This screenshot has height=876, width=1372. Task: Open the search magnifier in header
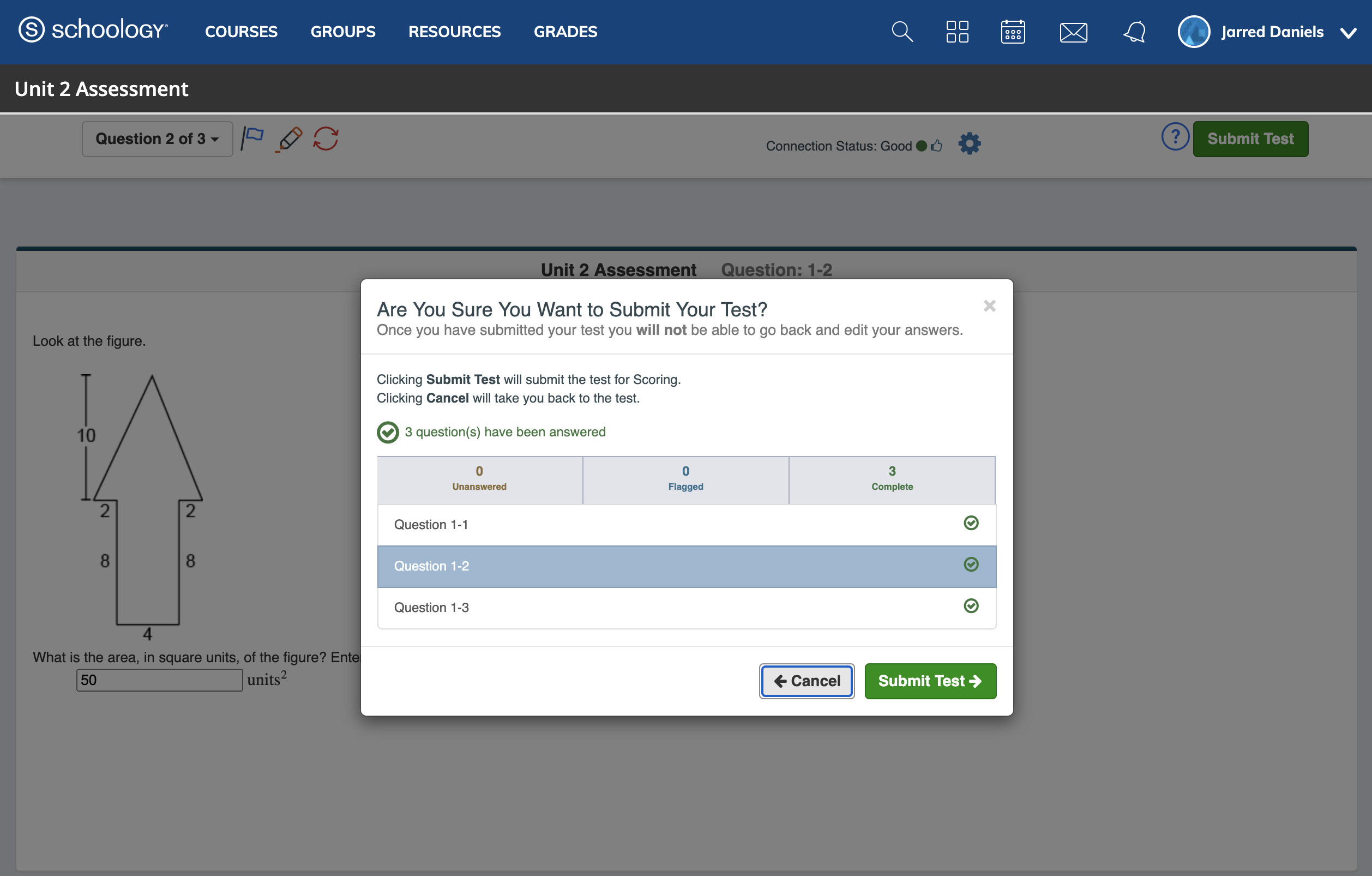[x=902, y=32]
